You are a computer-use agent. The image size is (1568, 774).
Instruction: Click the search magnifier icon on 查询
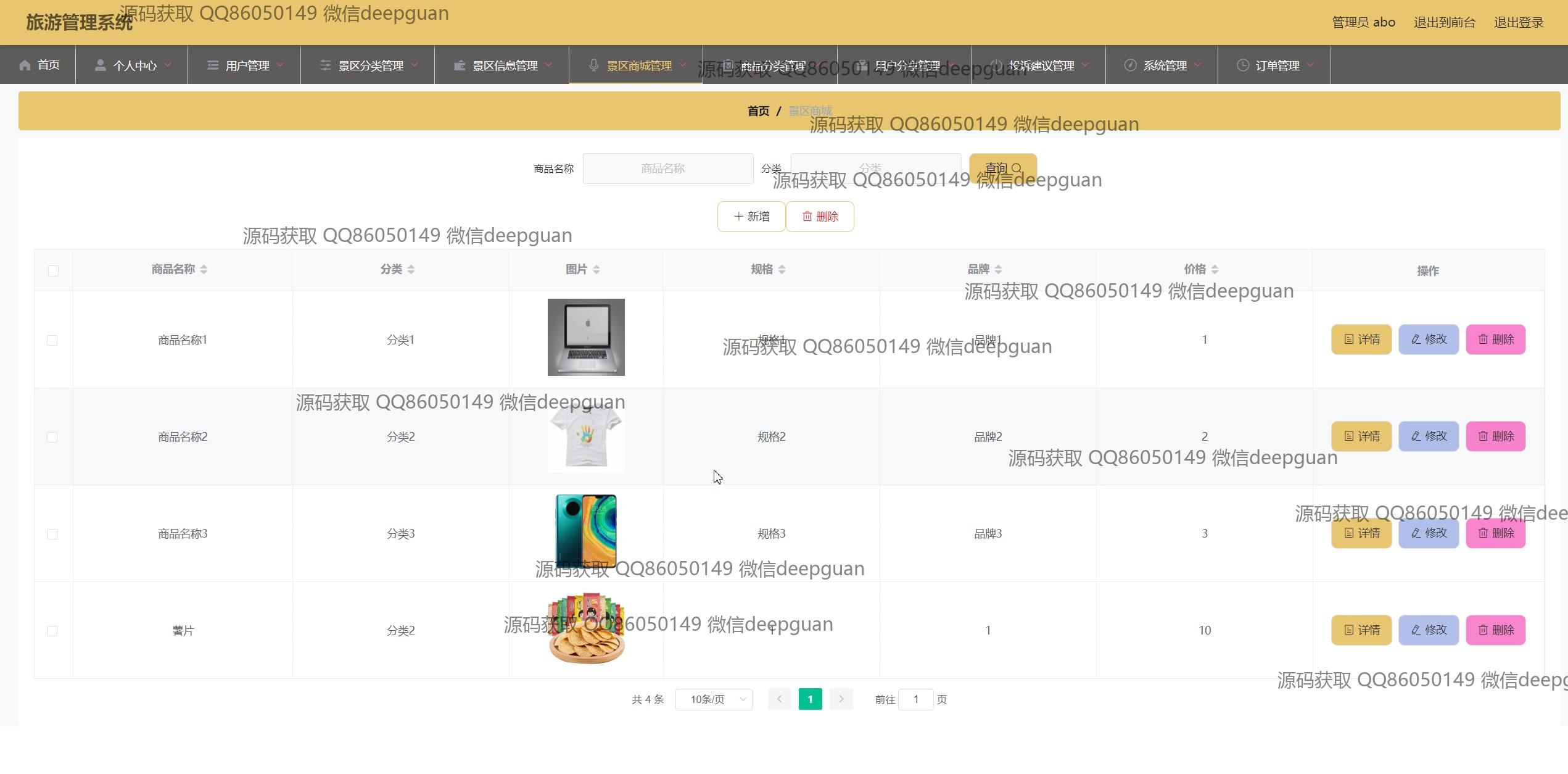click(1017, 169)
